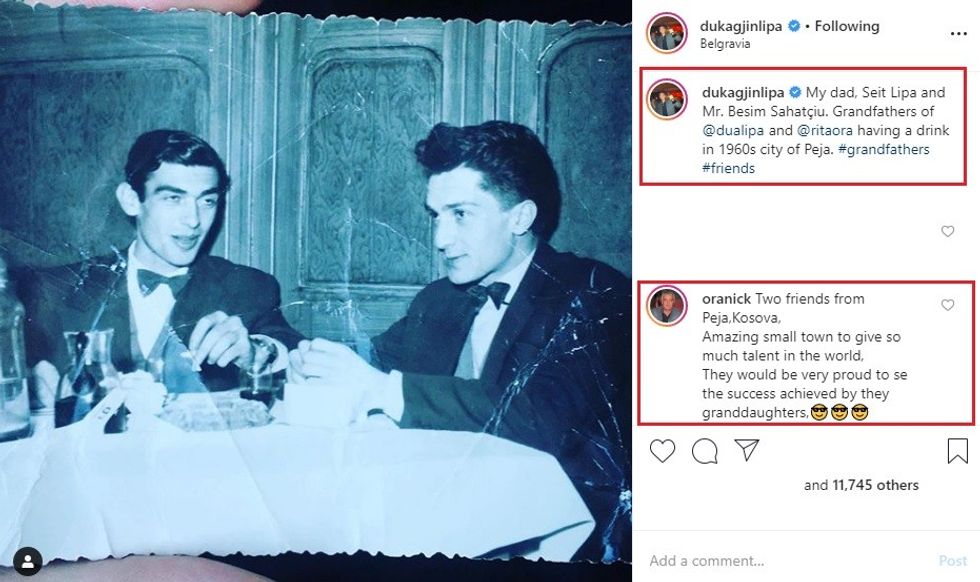Viewport: 980px width, 582px height.
Task: Open the #friends hashtag
Action: click(x=728, y=168)
